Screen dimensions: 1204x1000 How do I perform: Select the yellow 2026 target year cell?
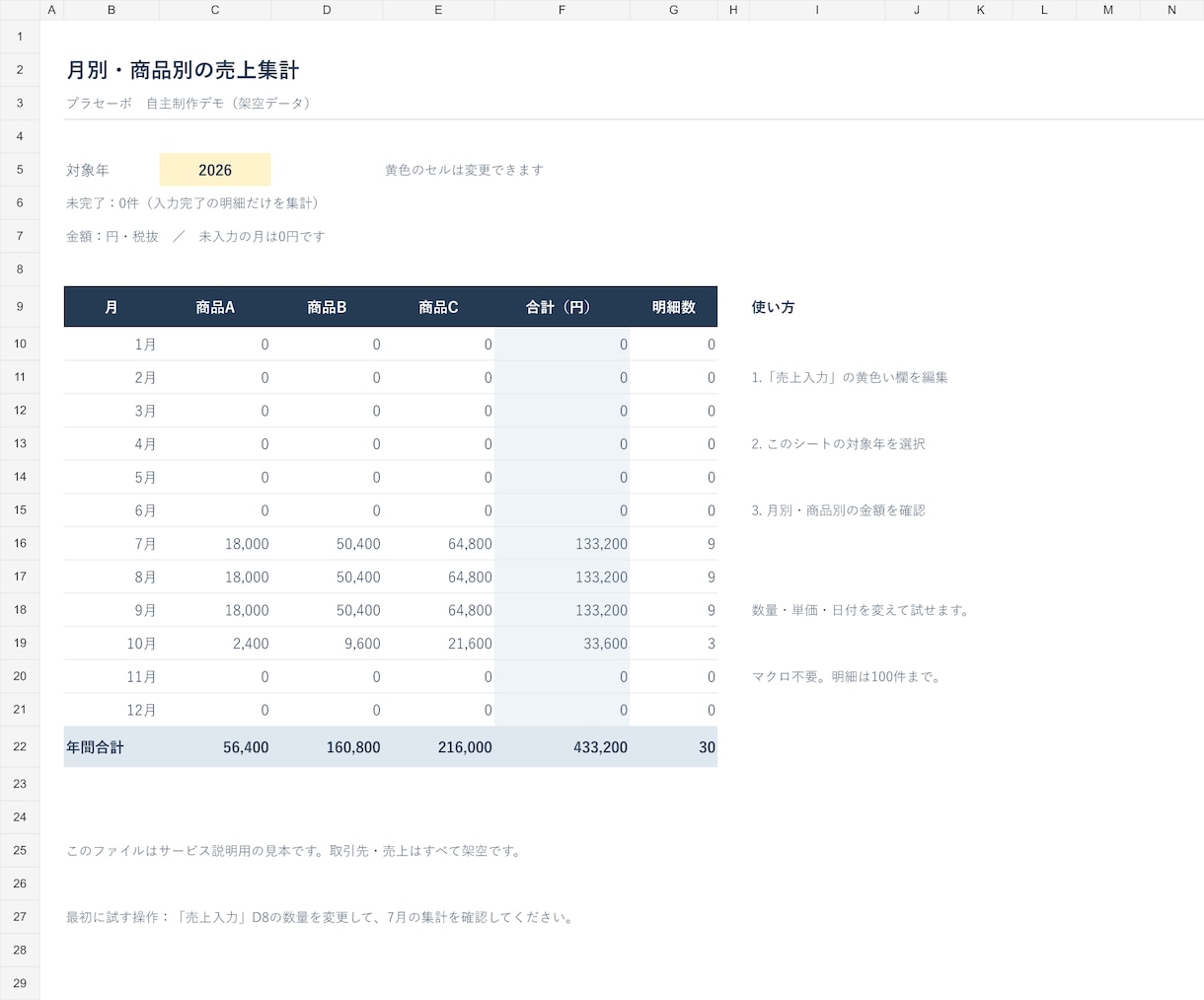pyautogui.click(x=215, y=170)
